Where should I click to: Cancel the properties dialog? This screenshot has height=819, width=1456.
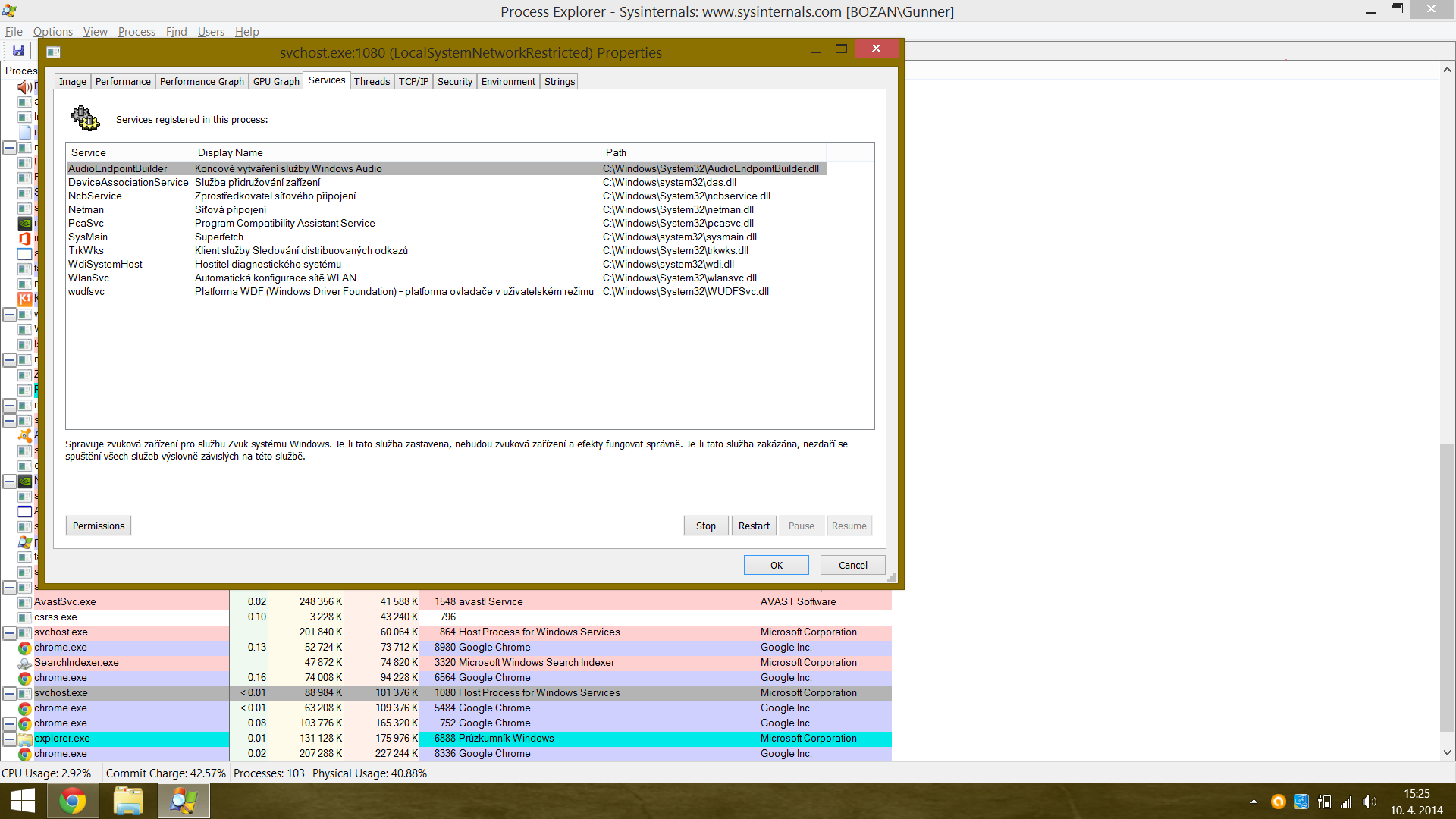853,565
